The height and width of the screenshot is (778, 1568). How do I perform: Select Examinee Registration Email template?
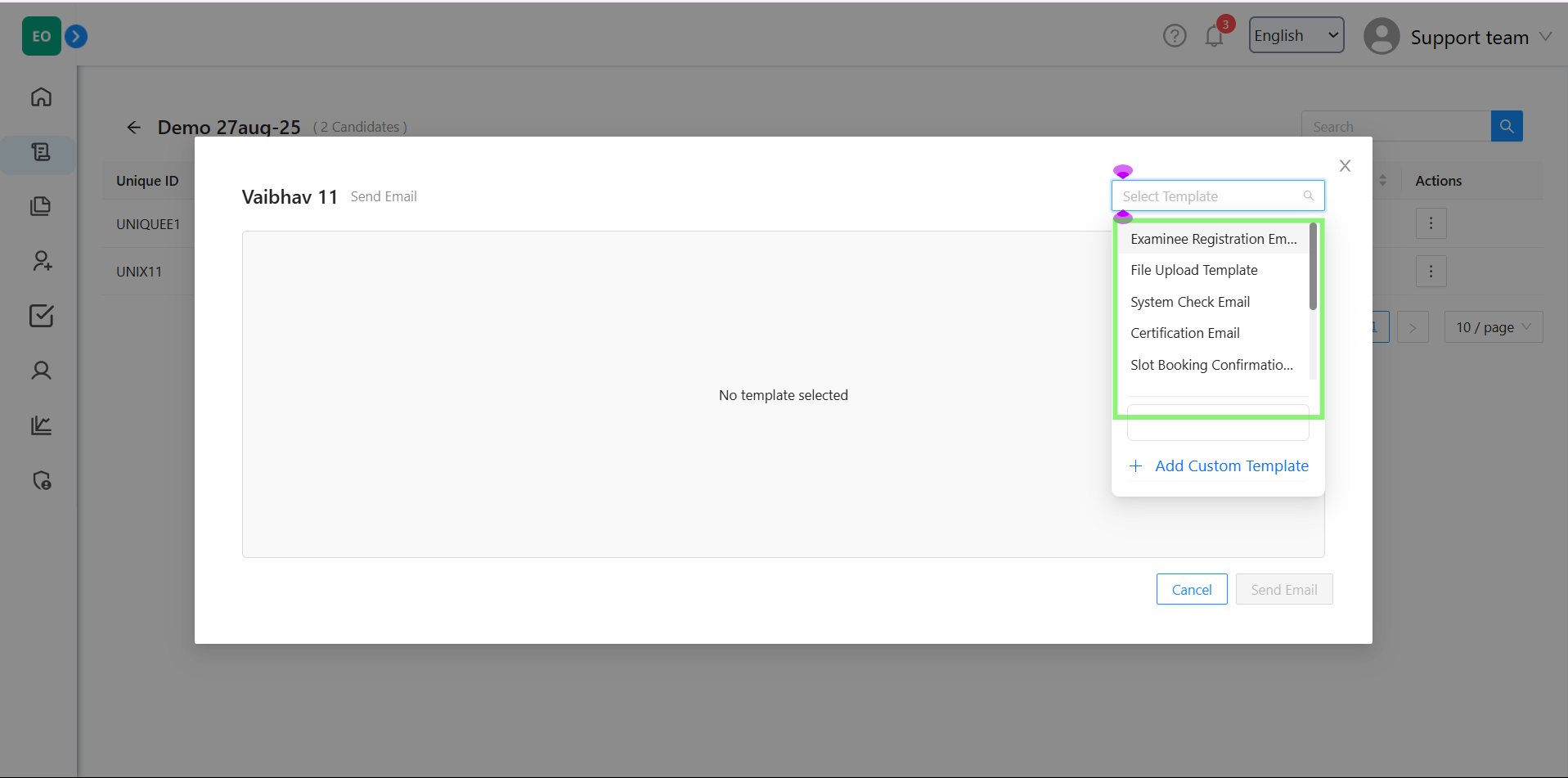pyautogui.click(x=1213, y=239)
